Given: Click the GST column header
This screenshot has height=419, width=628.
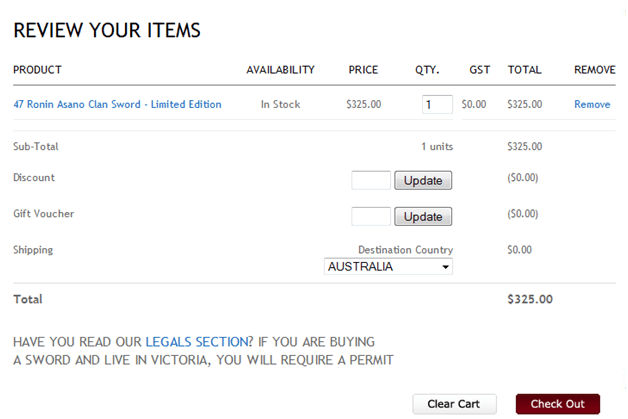Looking at the screenshot, I should click(480, 70).
